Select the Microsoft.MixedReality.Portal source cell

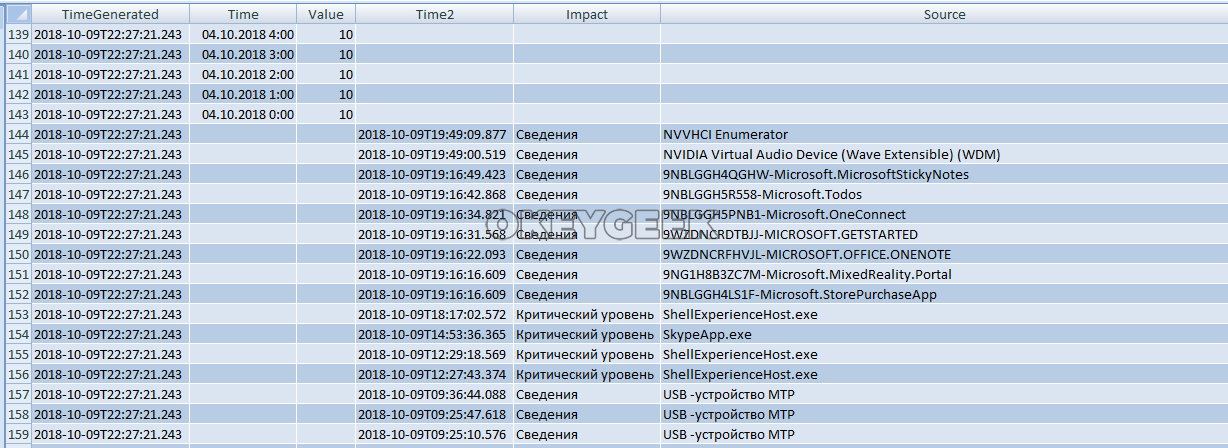(x=807, y=274)
